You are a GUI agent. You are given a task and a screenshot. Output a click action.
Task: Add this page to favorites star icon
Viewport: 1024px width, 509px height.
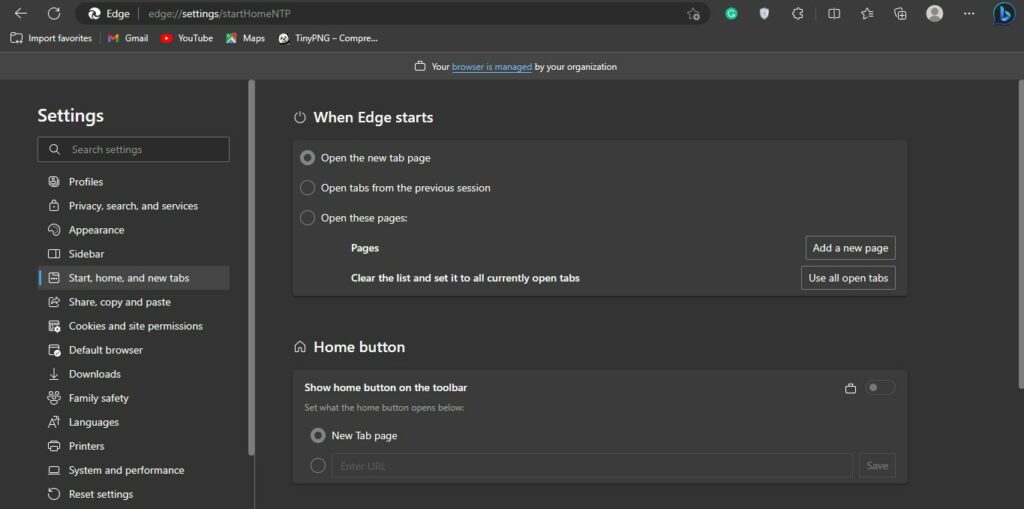693,14
